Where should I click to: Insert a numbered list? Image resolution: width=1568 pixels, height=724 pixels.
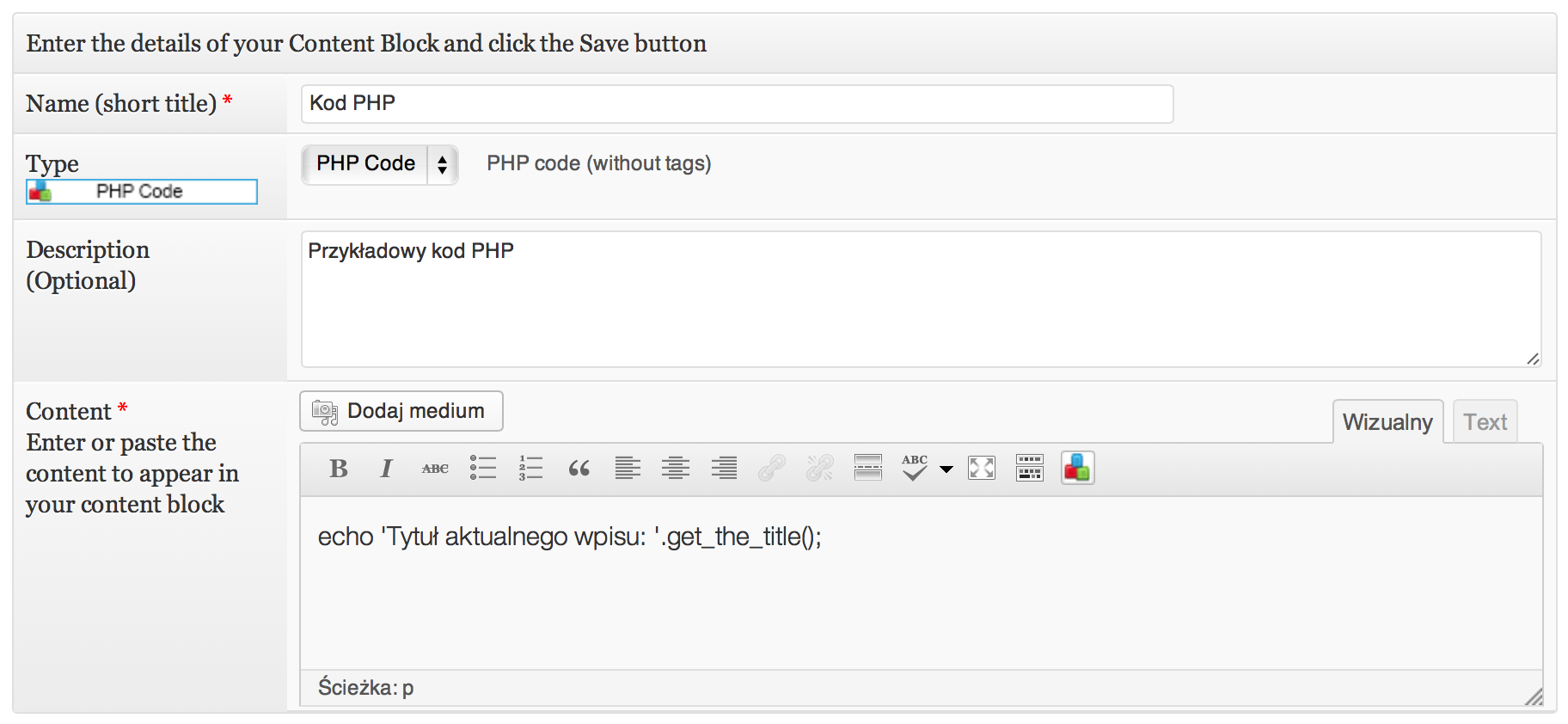(x=531, y=469)
